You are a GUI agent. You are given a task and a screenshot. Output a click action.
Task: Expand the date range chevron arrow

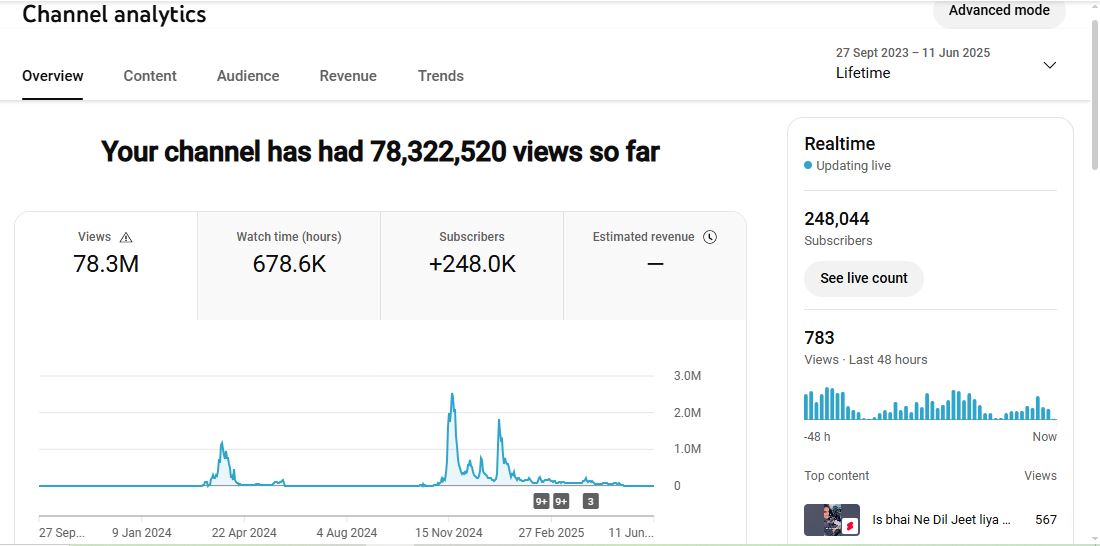1049,65
